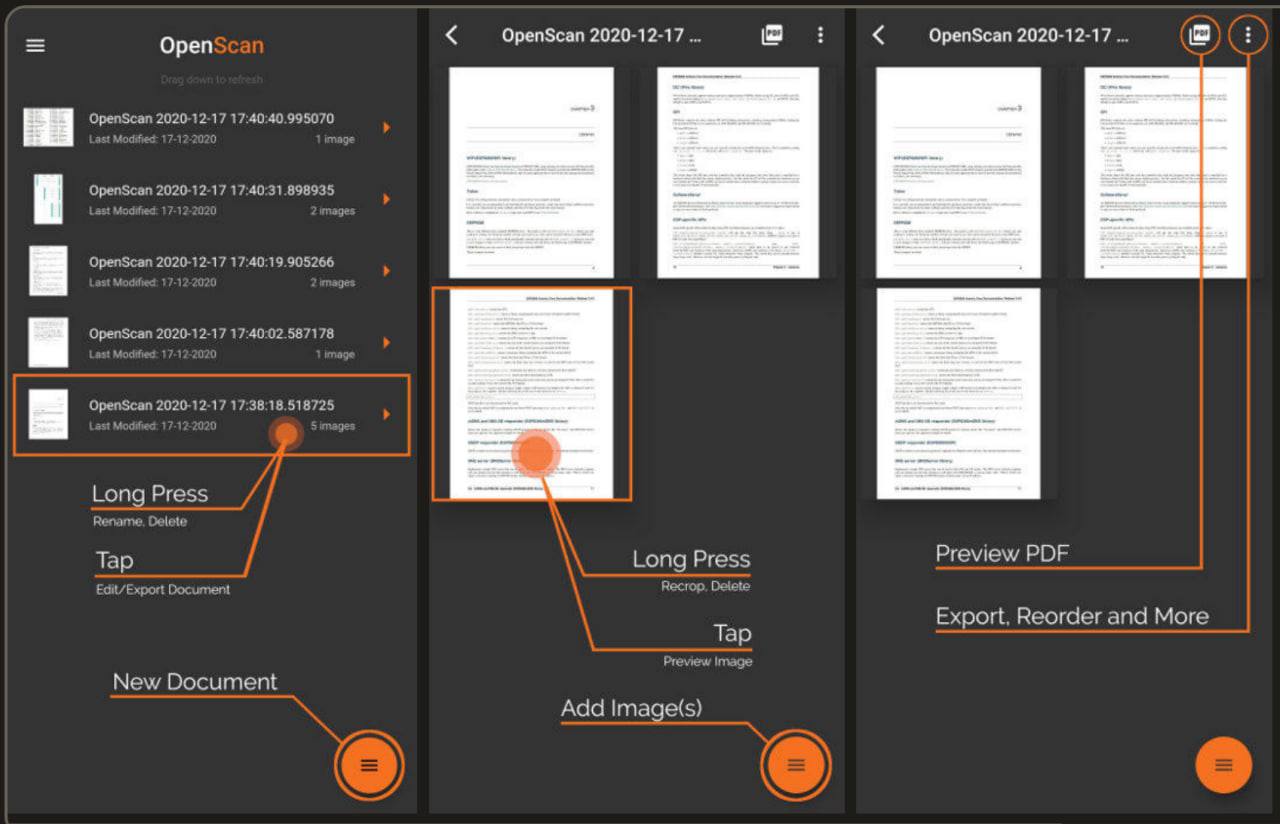
Task: Click the "OpenScan" app title on the home screen
Action: [212, 46]
